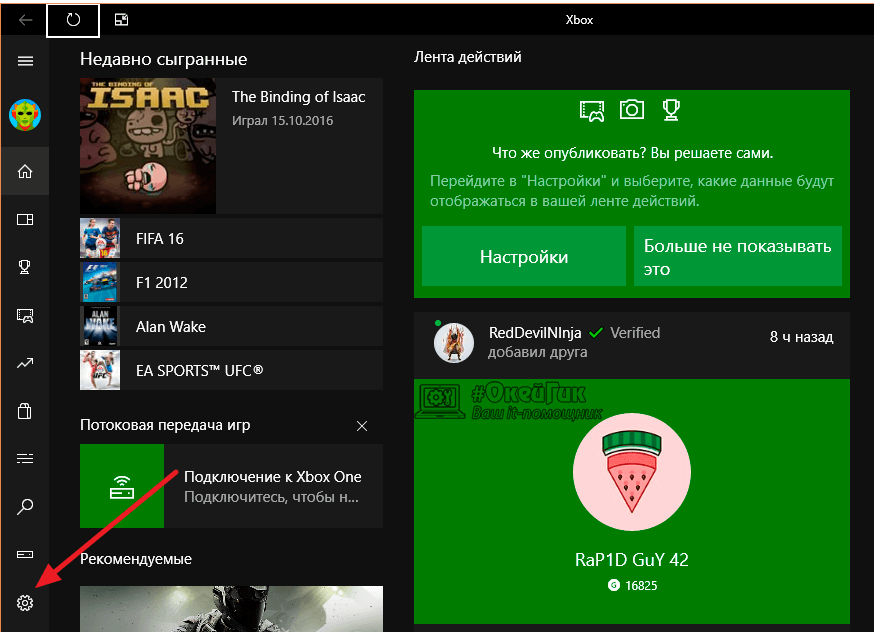Open the Store bag icon in sidebar
The image size is (874, 632).
coord(25,411)
